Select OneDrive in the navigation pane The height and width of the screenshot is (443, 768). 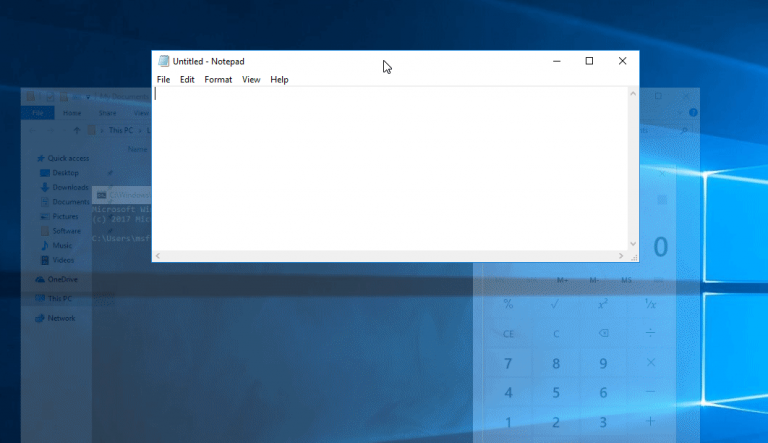pyautogui.click(x=62, y=280)
